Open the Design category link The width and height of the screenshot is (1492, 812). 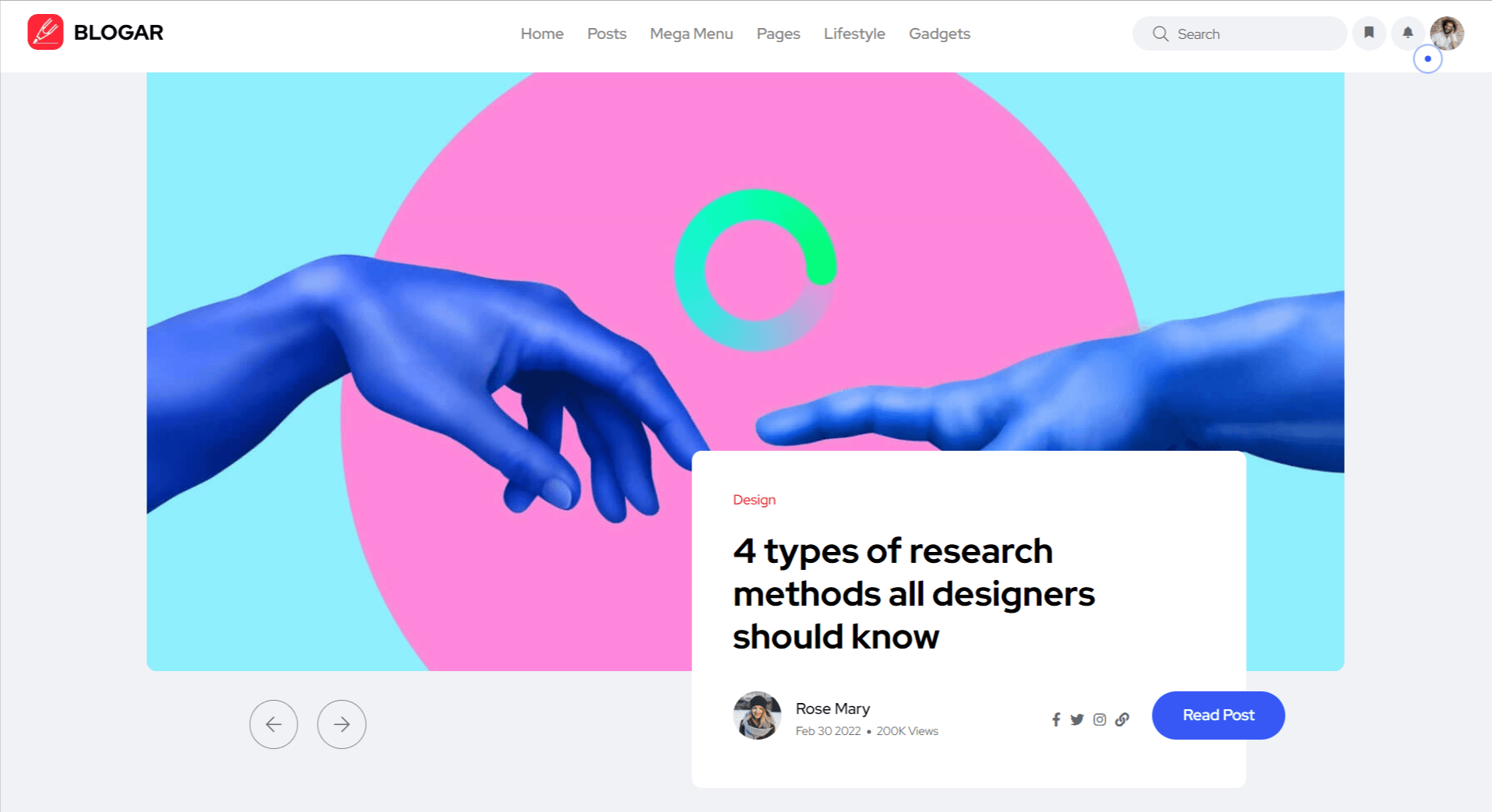[754, 500]
